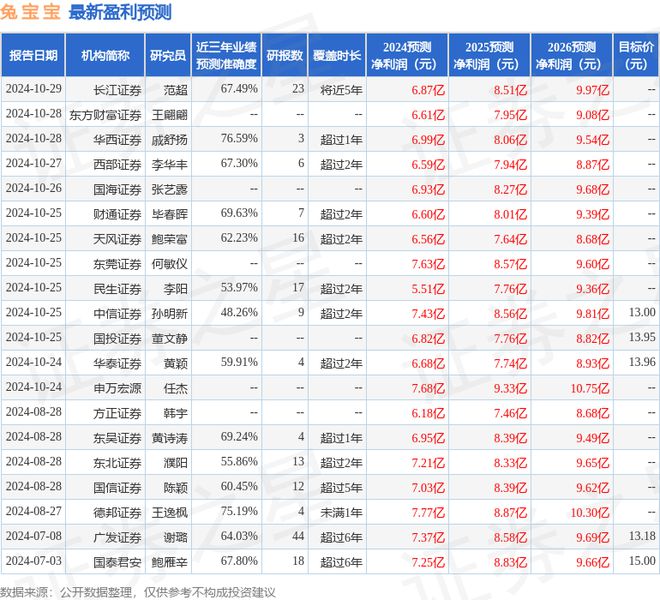Select the 研究员 column header
This screenshot has width=660, height=600.
(x=168, y=55)
